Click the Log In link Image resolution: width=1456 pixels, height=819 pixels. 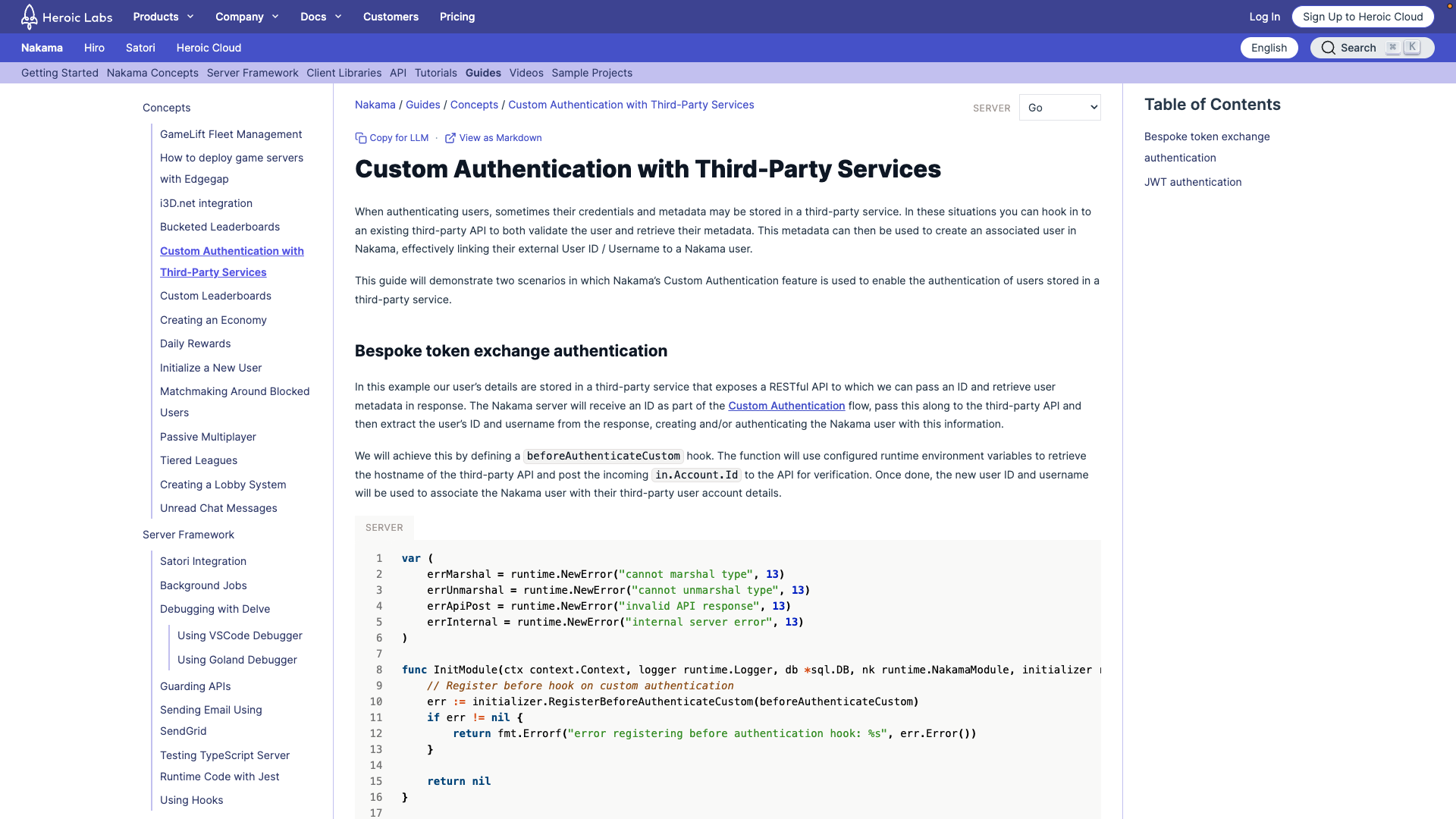pyautogui.click(x=1264, y=17)
